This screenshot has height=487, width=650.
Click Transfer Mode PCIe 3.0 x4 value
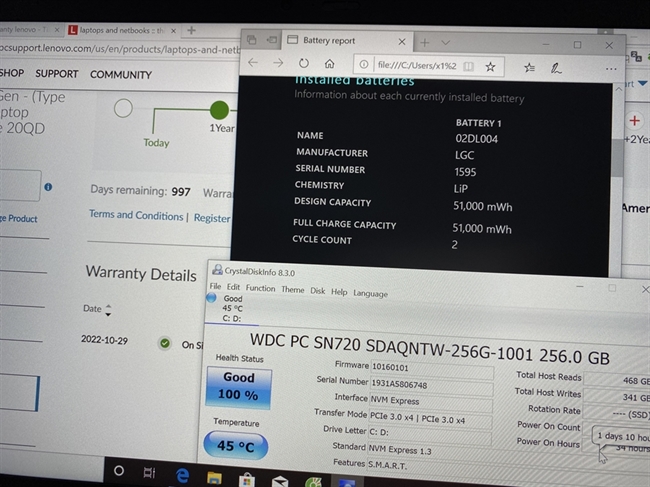(x=429, y=419)
